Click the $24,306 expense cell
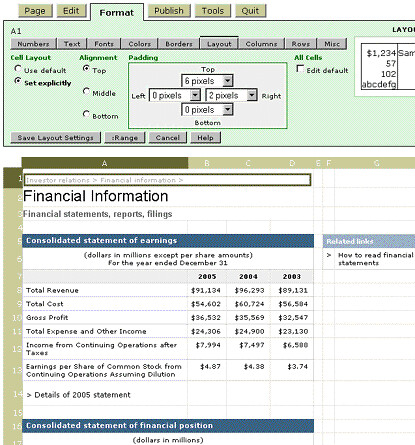The image size is (415, 445). (207, 331)
